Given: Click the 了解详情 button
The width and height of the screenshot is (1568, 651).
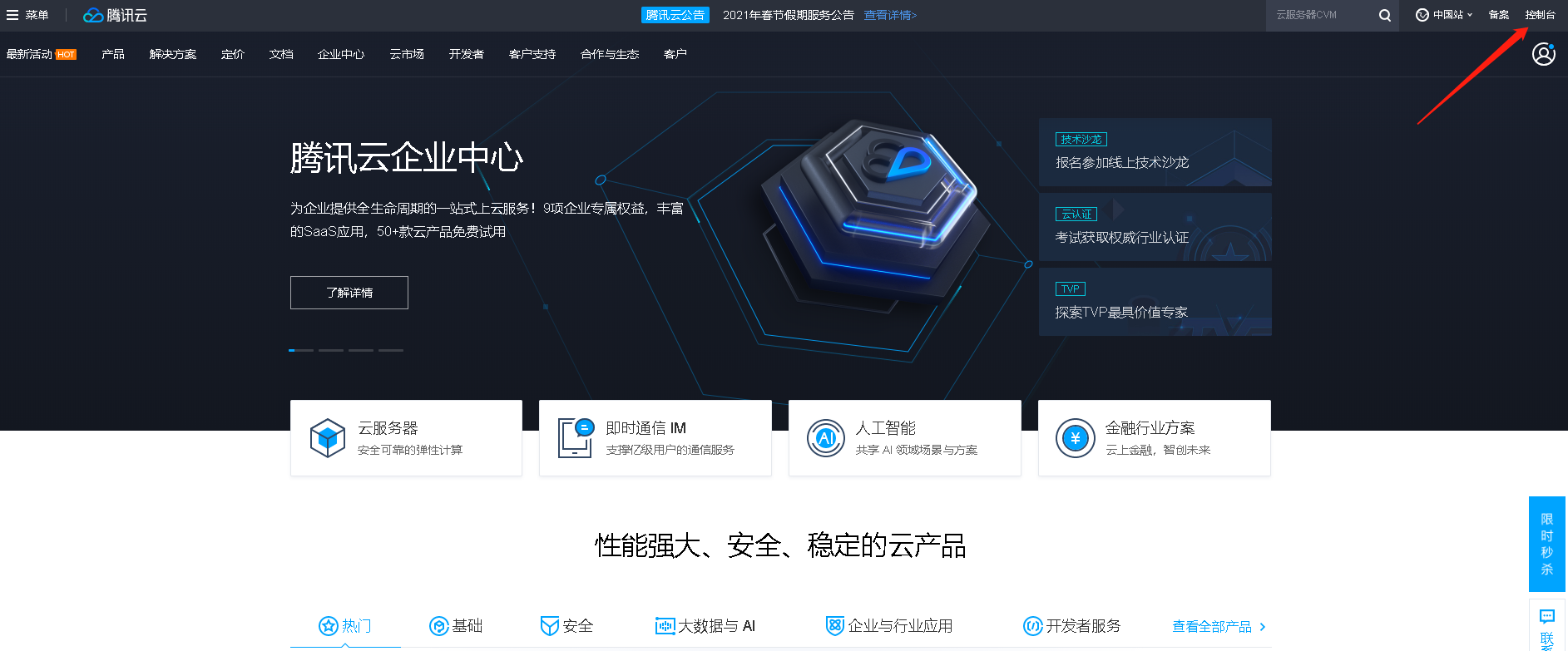Looking at the screenshot, I should click(349, 293).
